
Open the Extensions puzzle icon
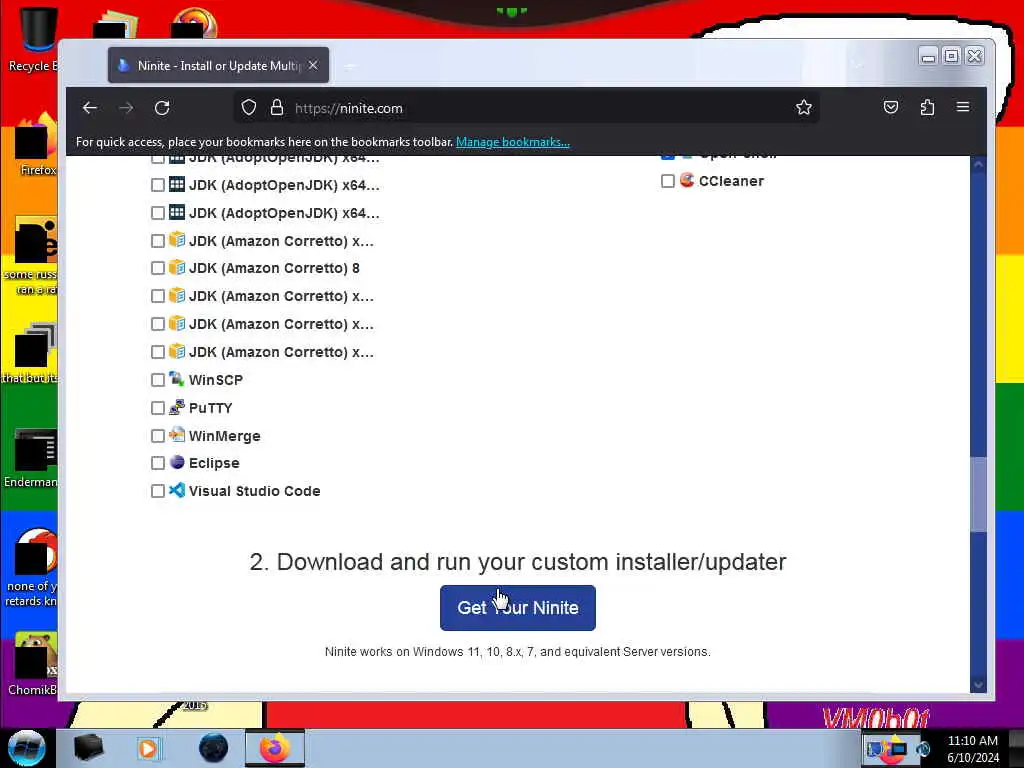point(927,107)
